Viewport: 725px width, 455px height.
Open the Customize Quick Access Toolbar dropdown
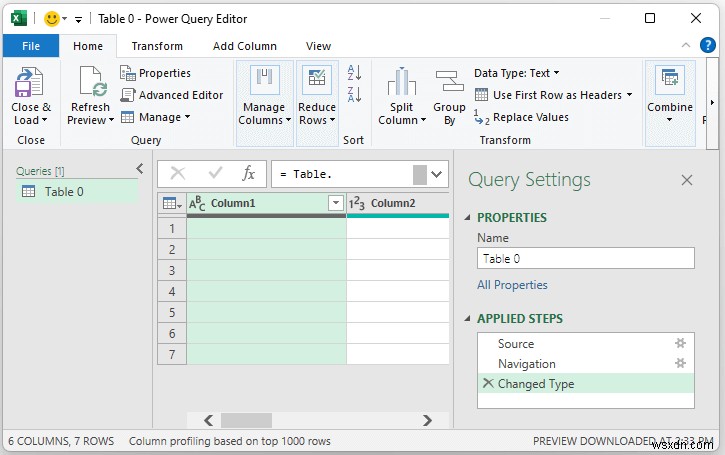pyautogui.click(x=78, y=19)
